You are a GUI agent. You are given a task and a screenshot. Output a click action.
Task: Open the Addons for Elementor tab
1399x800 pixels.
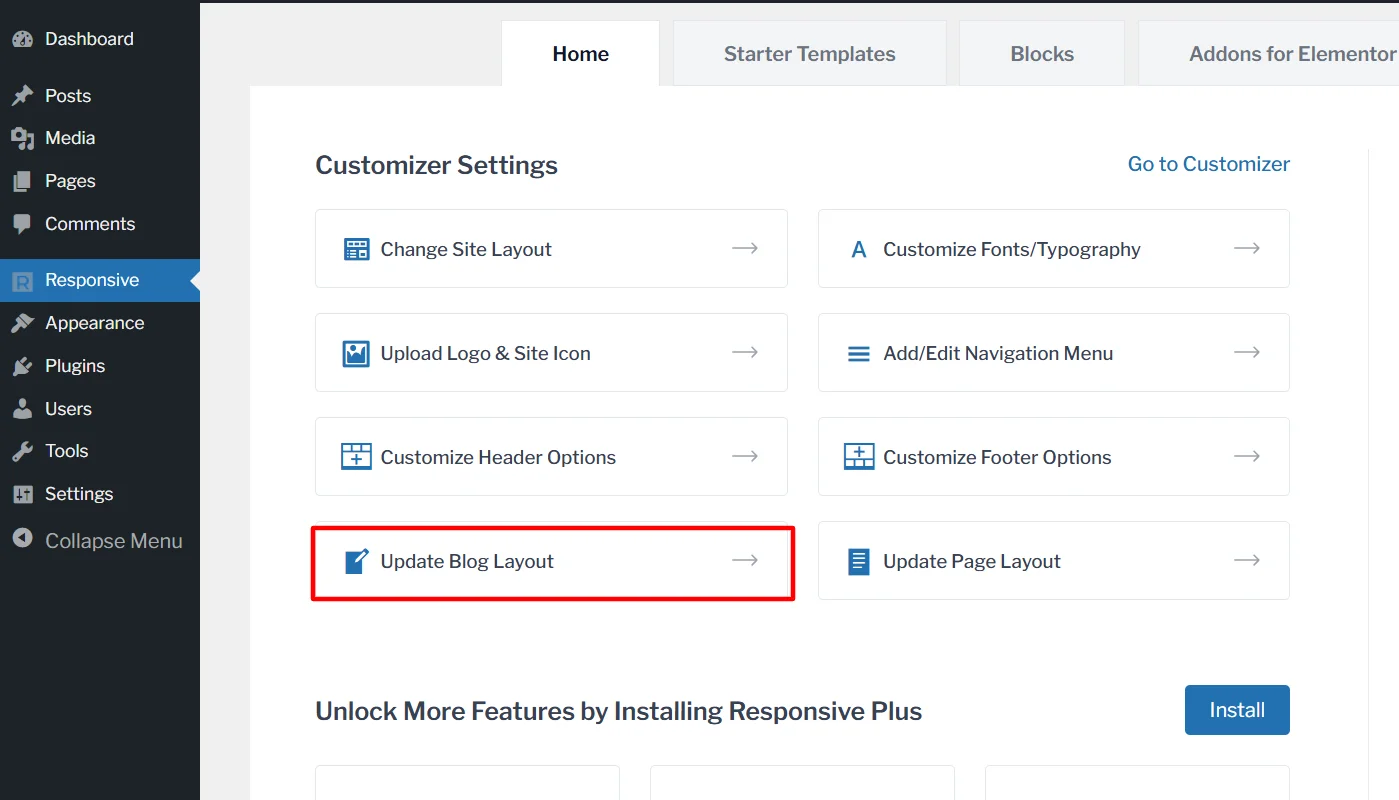[1268, 54]
